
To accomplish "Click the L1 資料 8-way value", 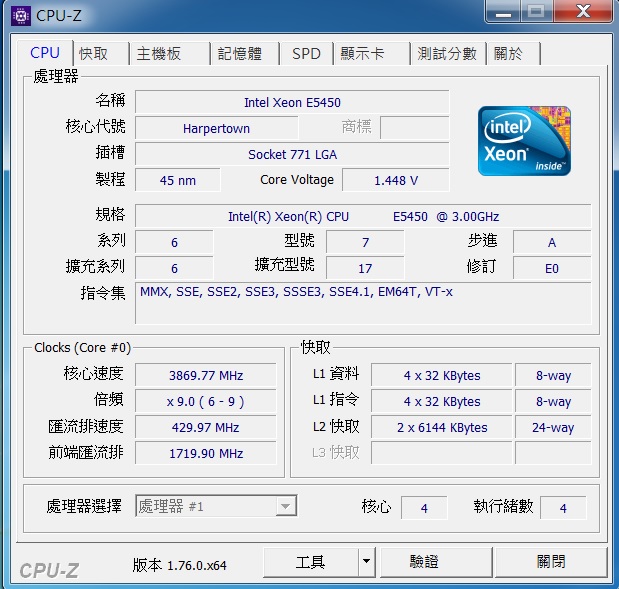I will 553,375.
